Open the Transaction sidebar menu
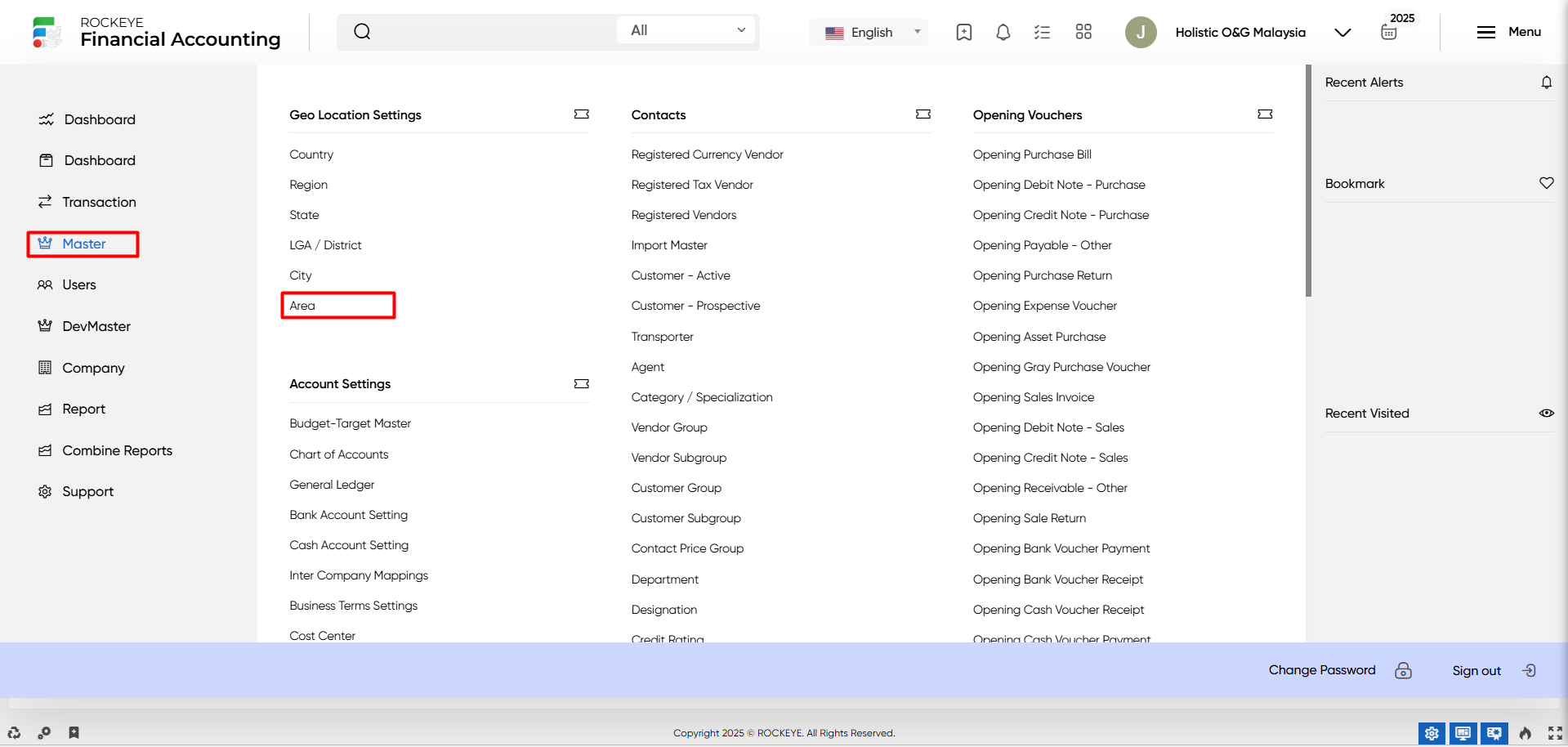Screen dimensions: 1568x747 coord(87,202)
